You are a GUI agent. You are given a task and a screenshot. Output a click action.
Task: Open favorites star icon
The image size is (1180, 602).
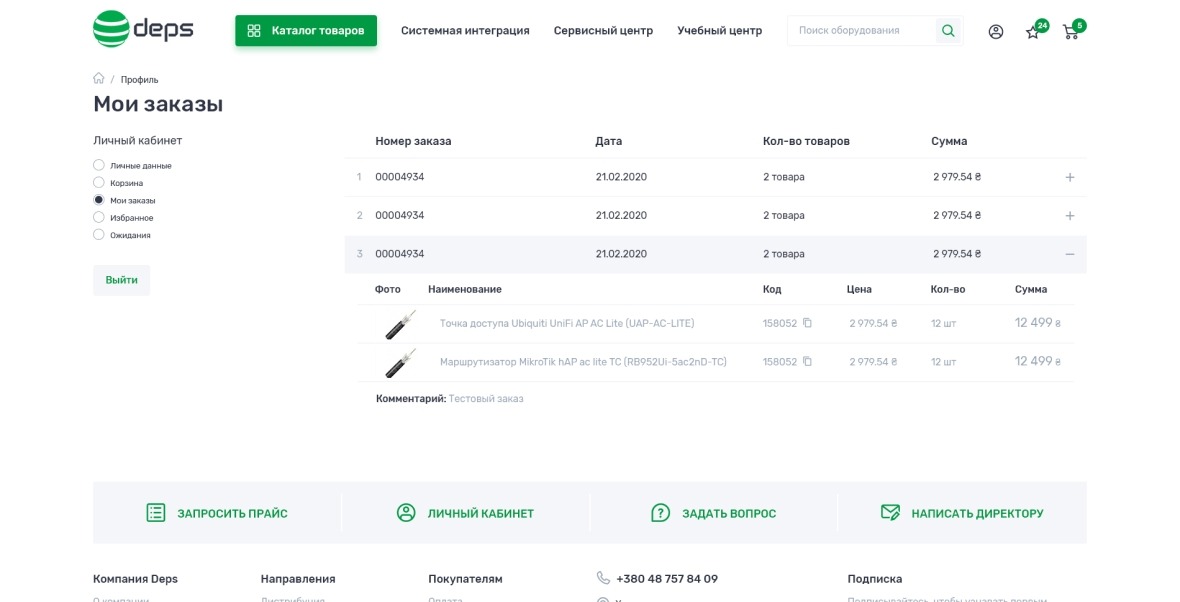1033,32
